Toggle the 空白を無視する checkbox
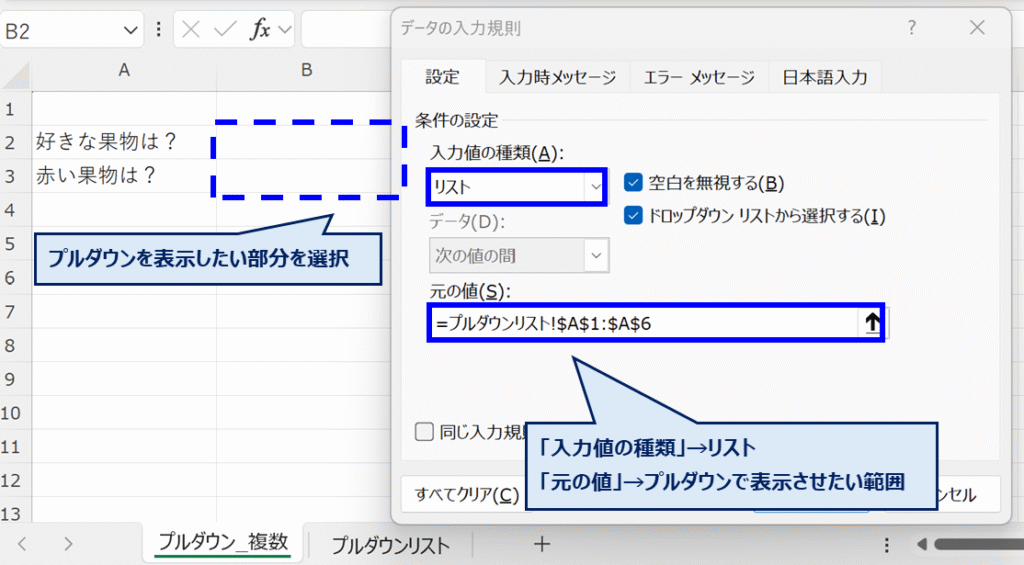Image resolution: width=1024 pixels, height=565 pixels. 633,182
